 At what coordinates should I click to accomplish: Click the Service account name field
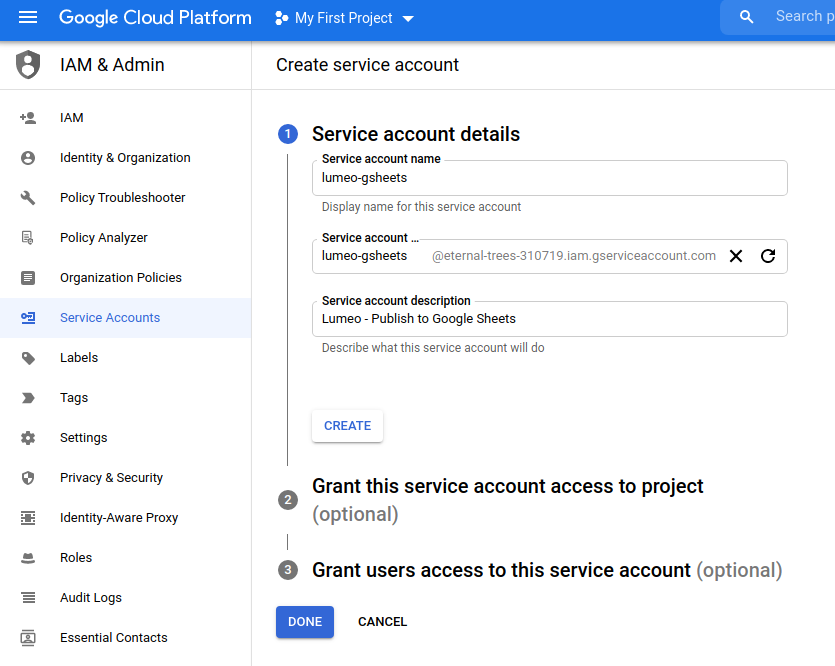(x=550, y=178)
